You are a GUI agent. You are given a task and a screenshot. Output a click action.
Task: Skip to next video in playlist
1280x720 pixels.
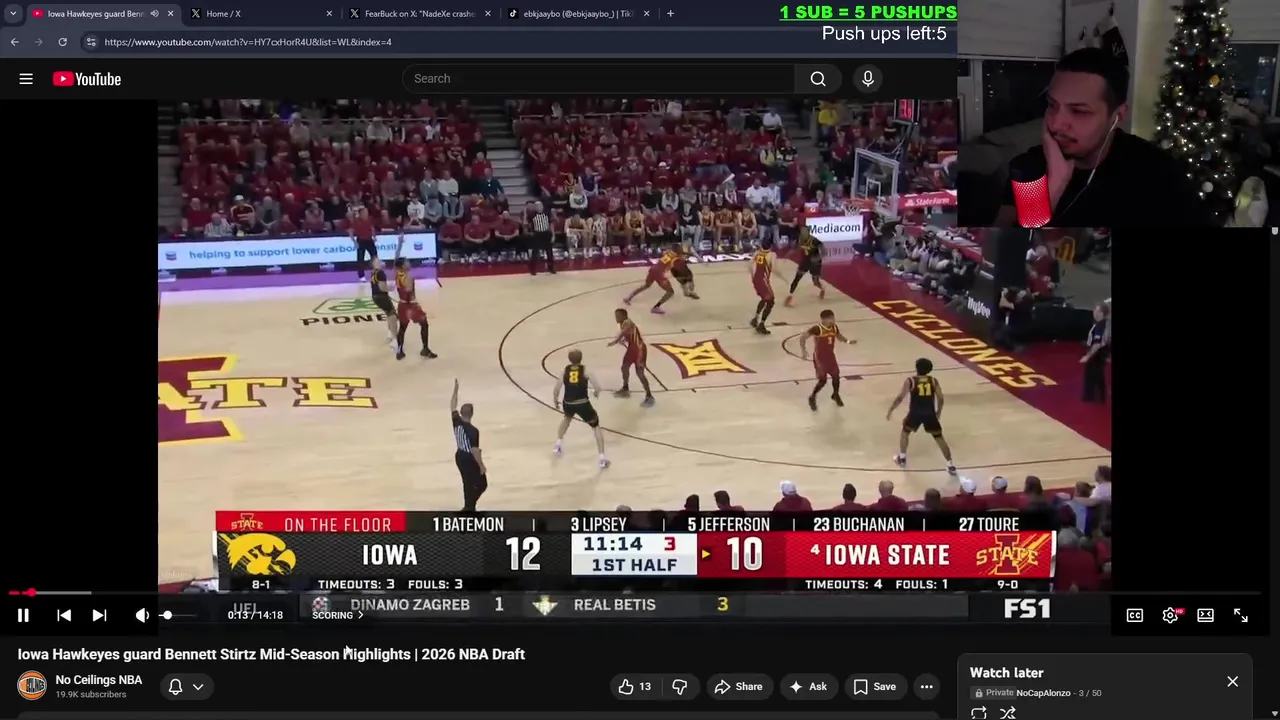click(x=99, y=615)
